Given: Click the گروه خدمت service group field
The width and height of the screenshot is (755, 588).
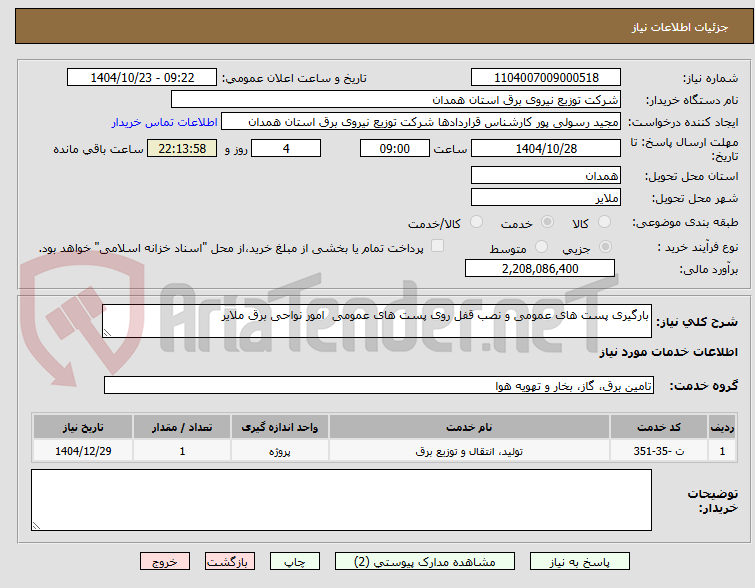Looking at the screenshot, I should click(x=379, y=385).
